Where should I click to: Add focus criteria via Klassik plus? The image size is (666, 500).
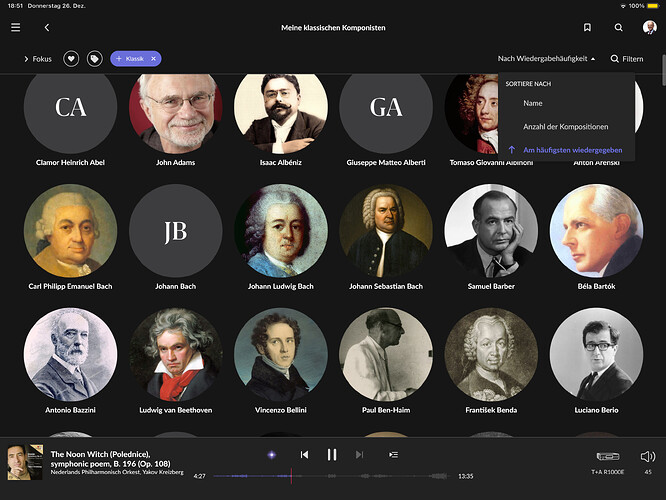(119, 59)
